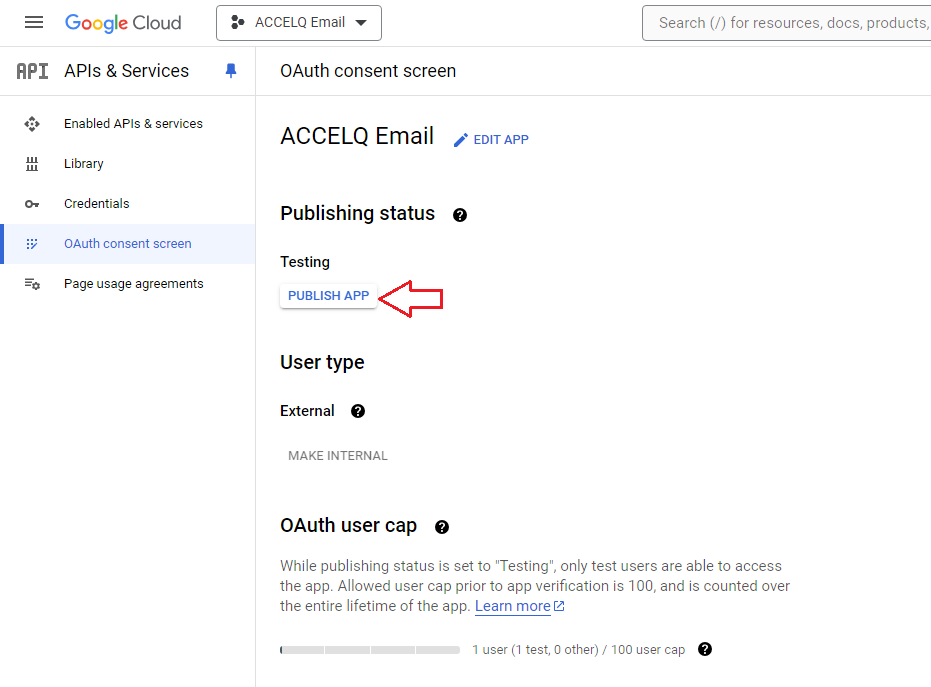Click the PUBLISH APP button

click(328, 296)
